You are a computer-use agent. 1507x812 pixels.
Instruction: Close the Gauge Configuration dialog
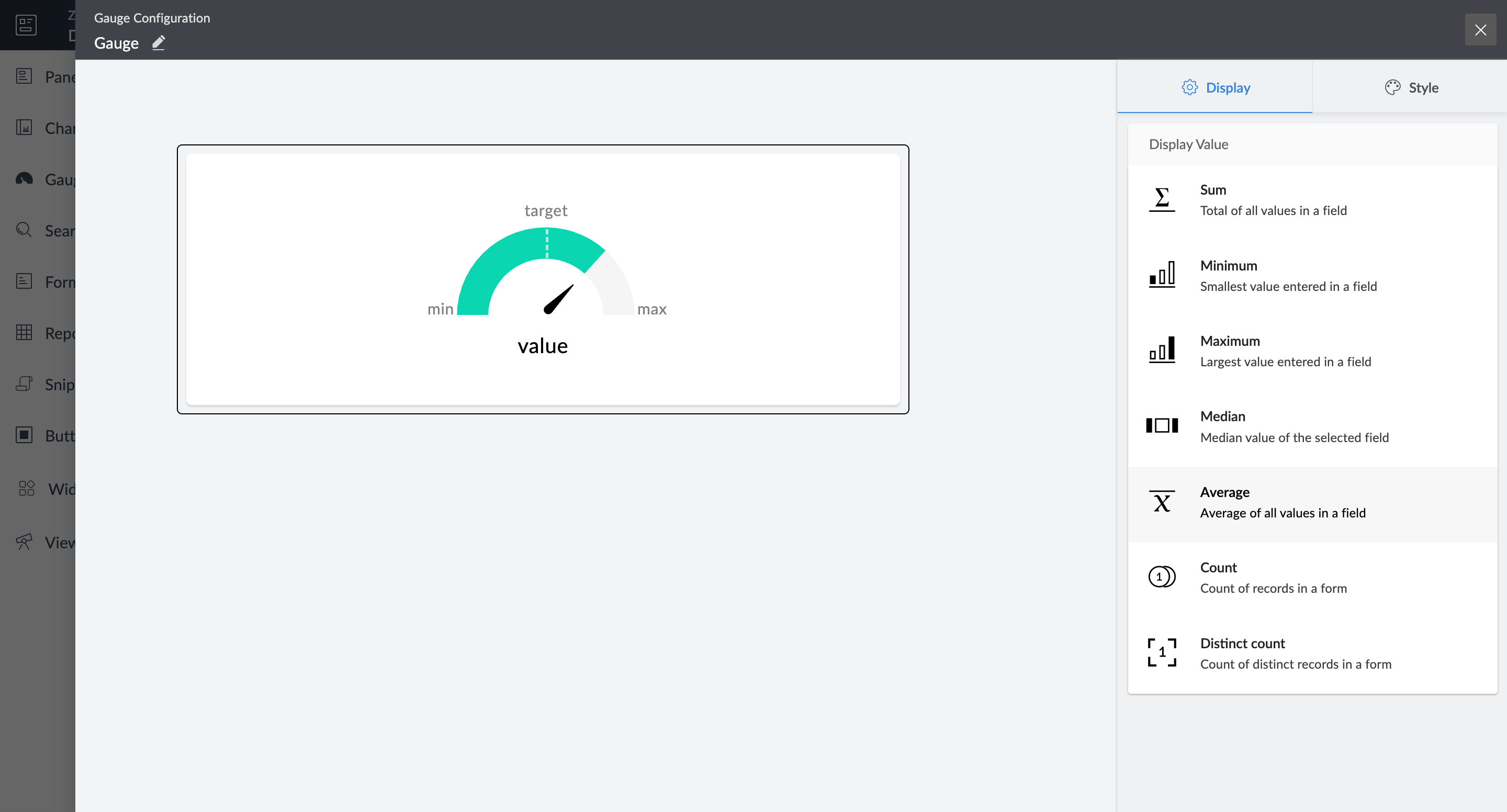click(x=1480, y=30)
